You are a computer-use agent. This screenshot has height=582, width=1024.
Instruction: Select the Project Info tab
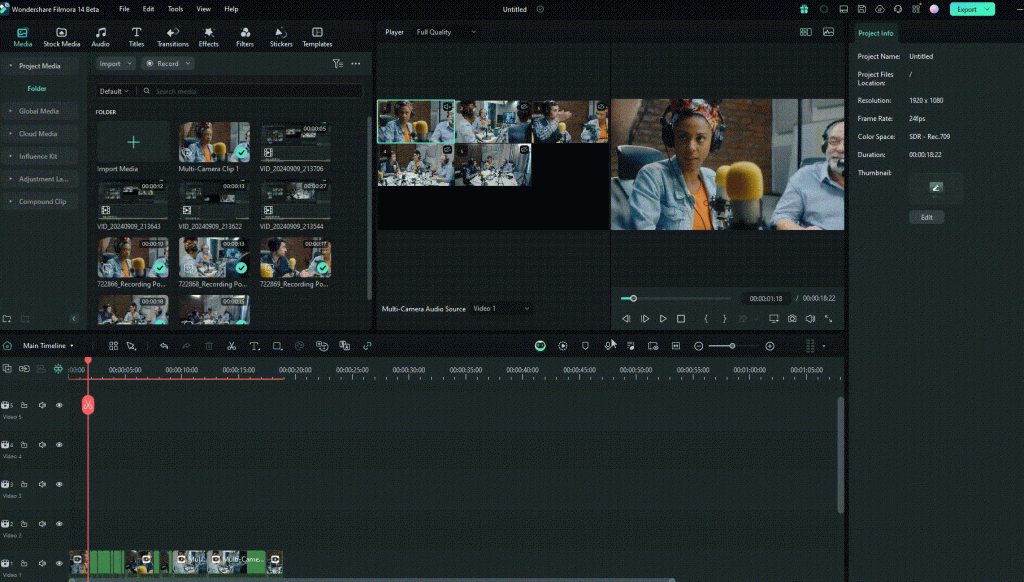point(875,33)
